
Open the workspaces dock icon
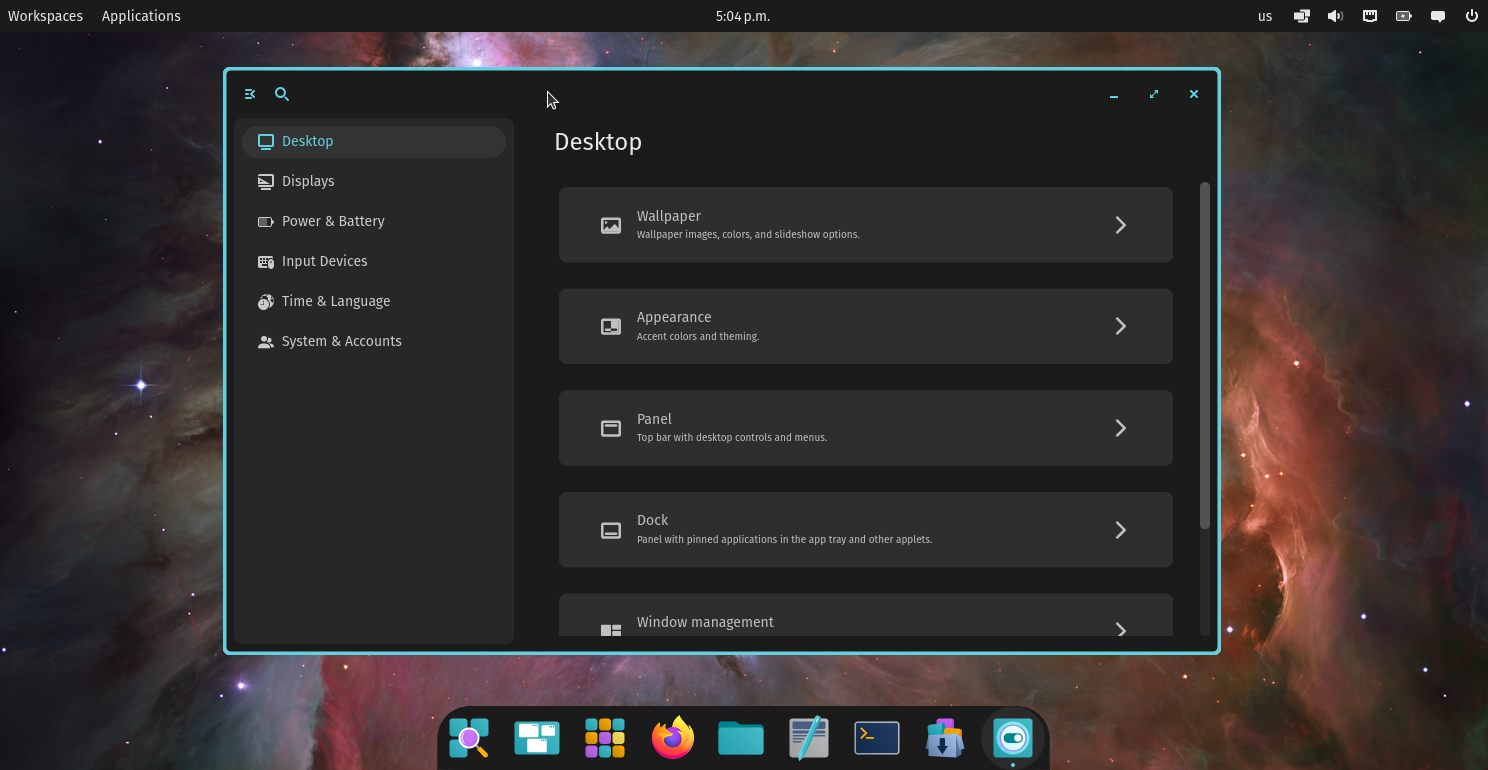(537, 738)
